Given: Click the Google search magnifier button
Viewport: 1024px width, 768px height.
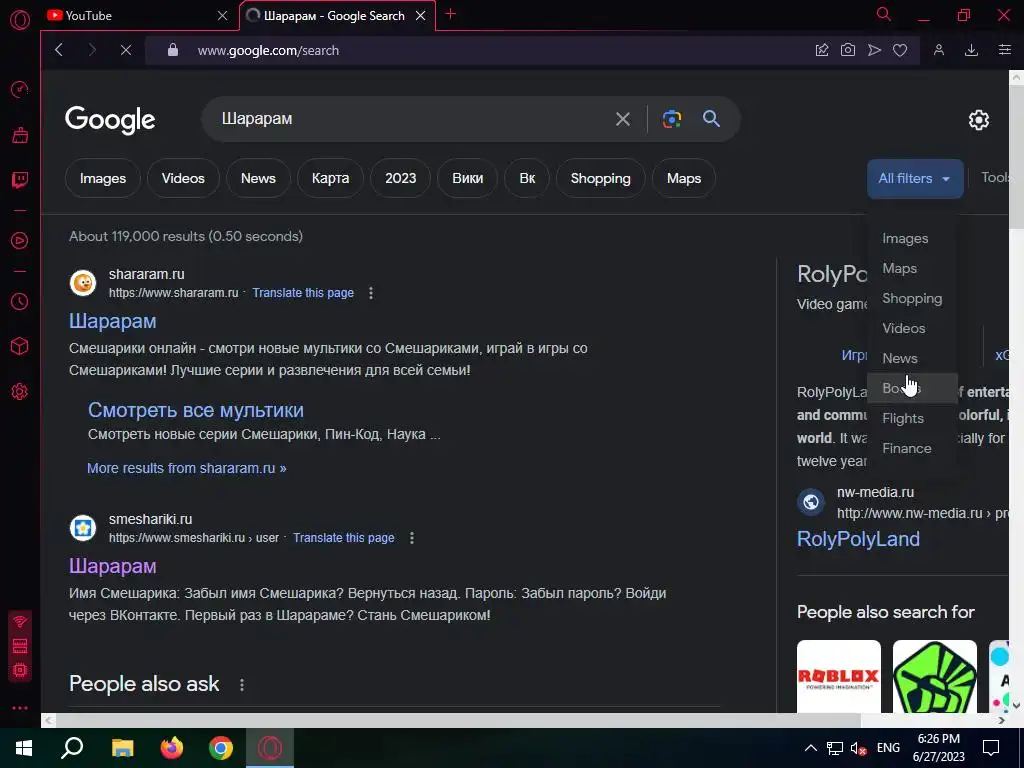Looking at the screenshot, I should pos(711,119).
